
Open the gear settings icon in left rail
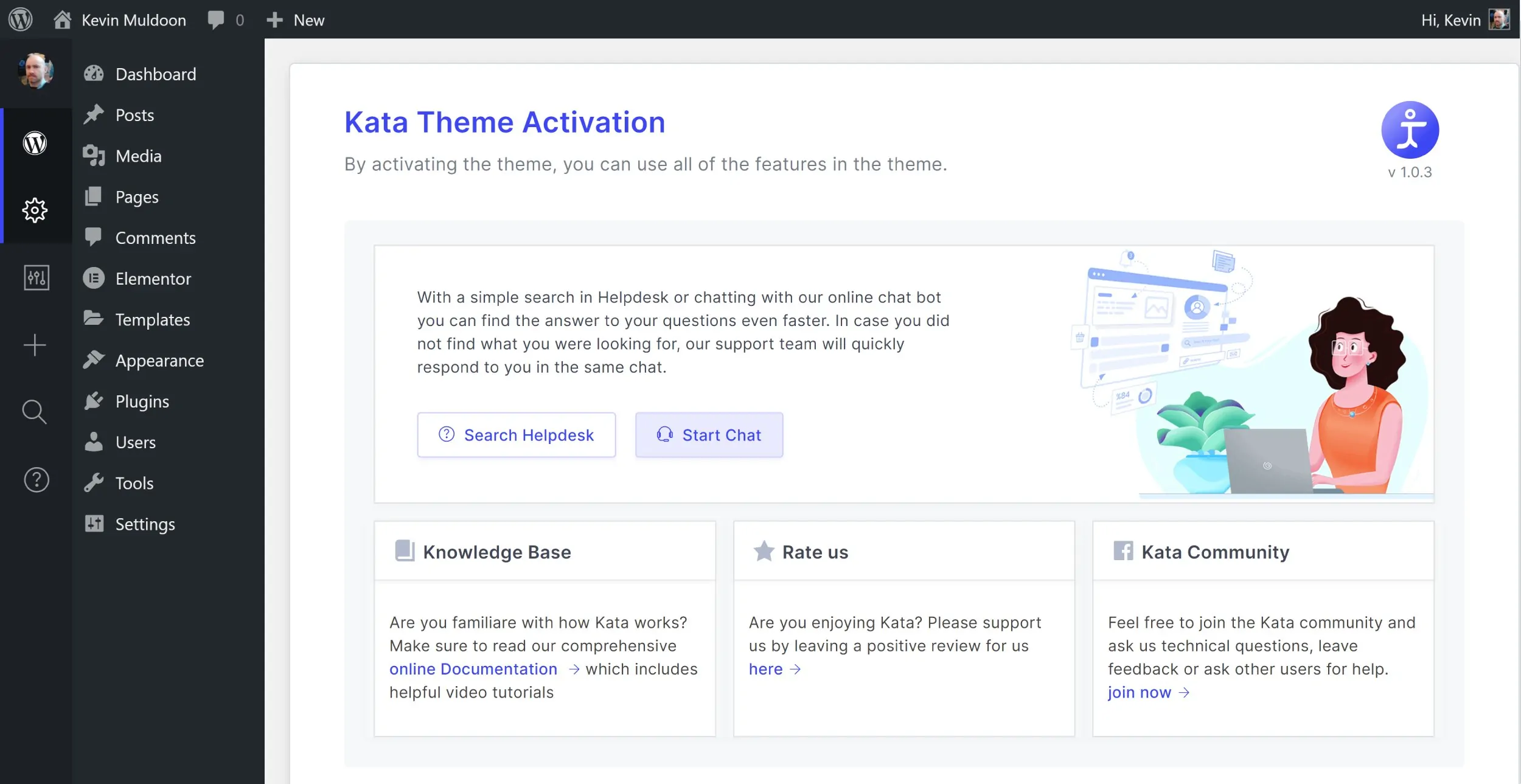pos(35,210)
